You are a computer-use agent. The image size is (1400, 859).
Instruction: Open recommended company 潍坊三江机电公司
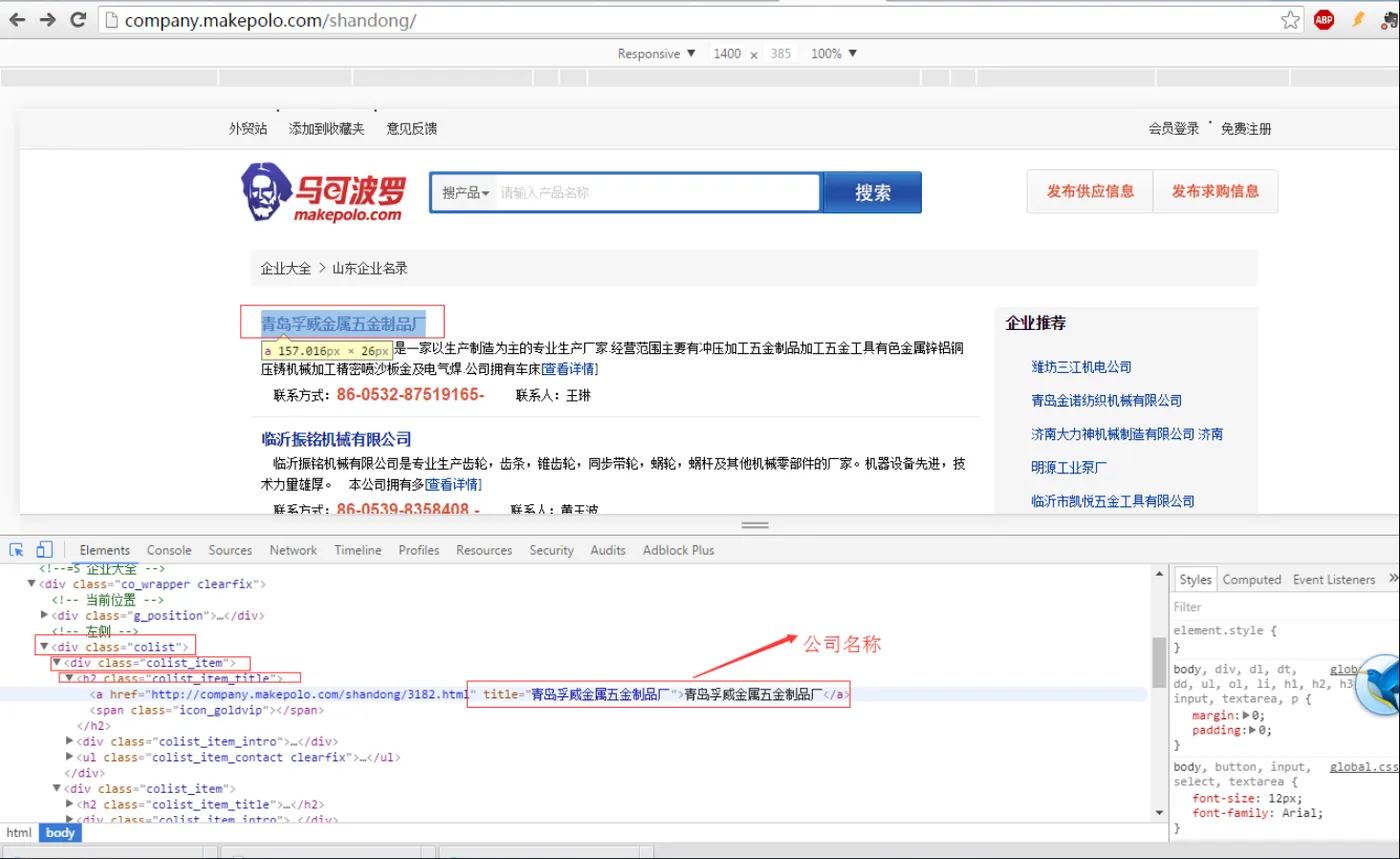1081,367
